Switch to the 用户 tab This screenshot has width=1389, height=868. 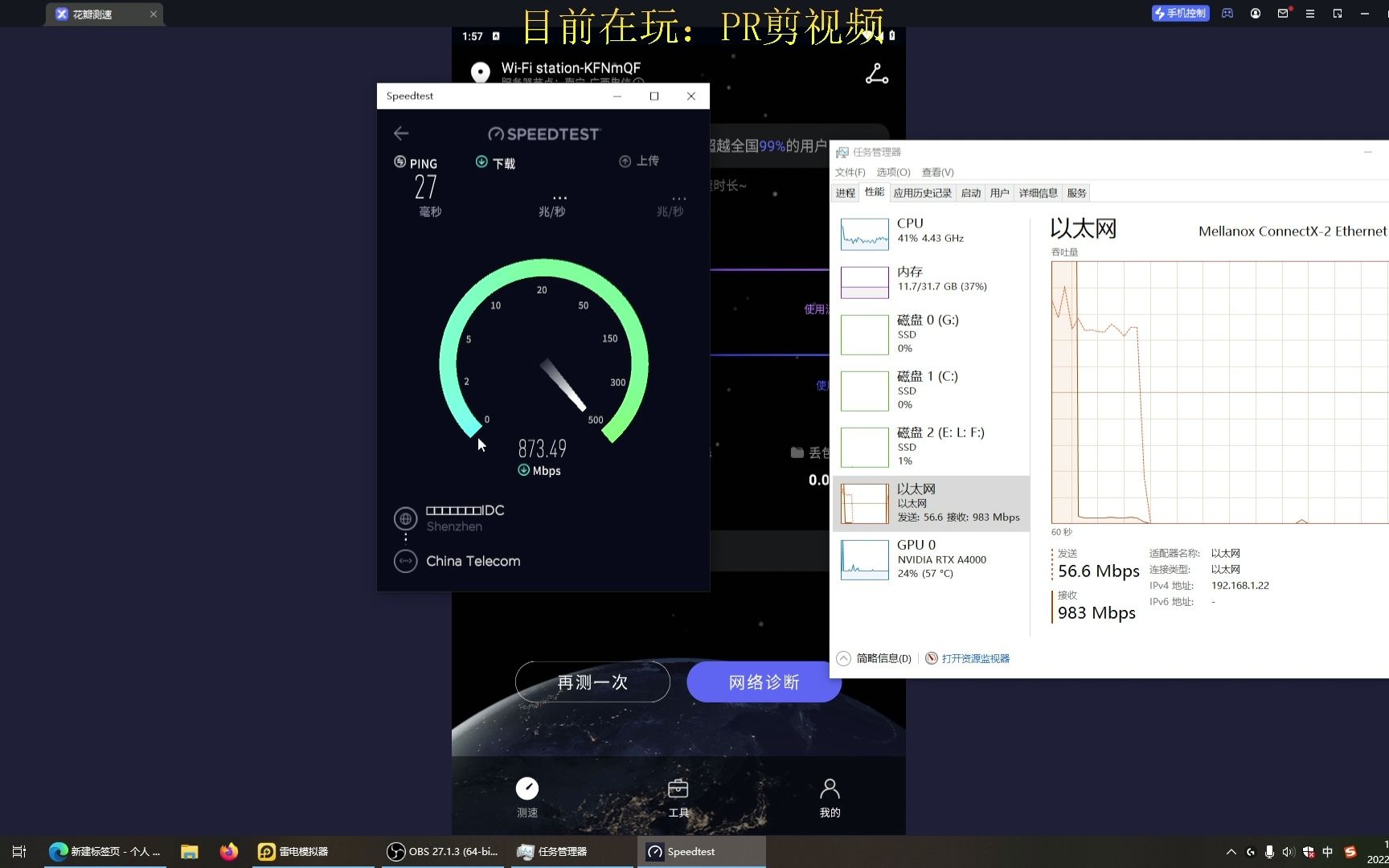(1000, 193)
